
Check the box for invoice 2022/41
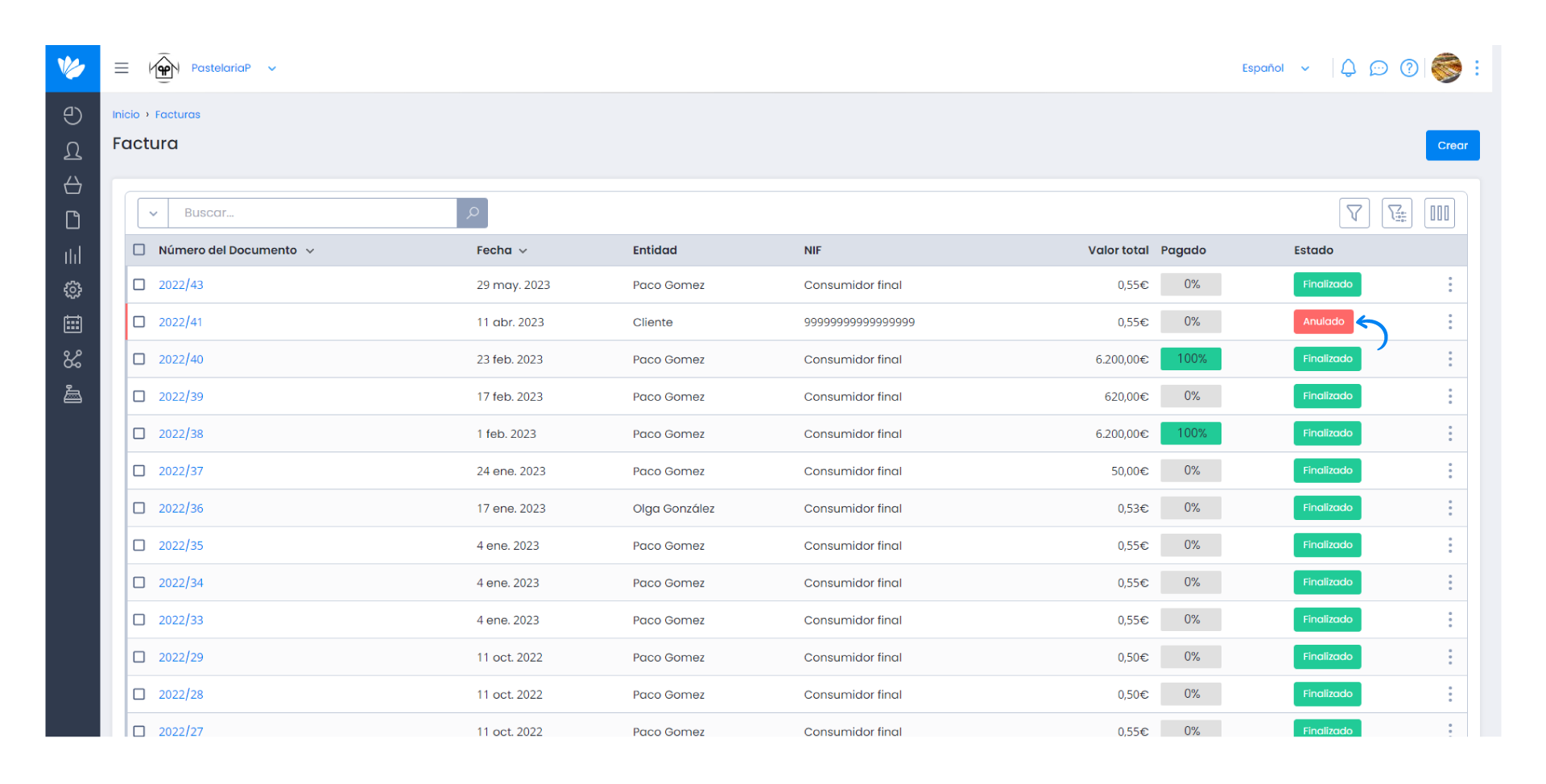[x=139, y=322]
